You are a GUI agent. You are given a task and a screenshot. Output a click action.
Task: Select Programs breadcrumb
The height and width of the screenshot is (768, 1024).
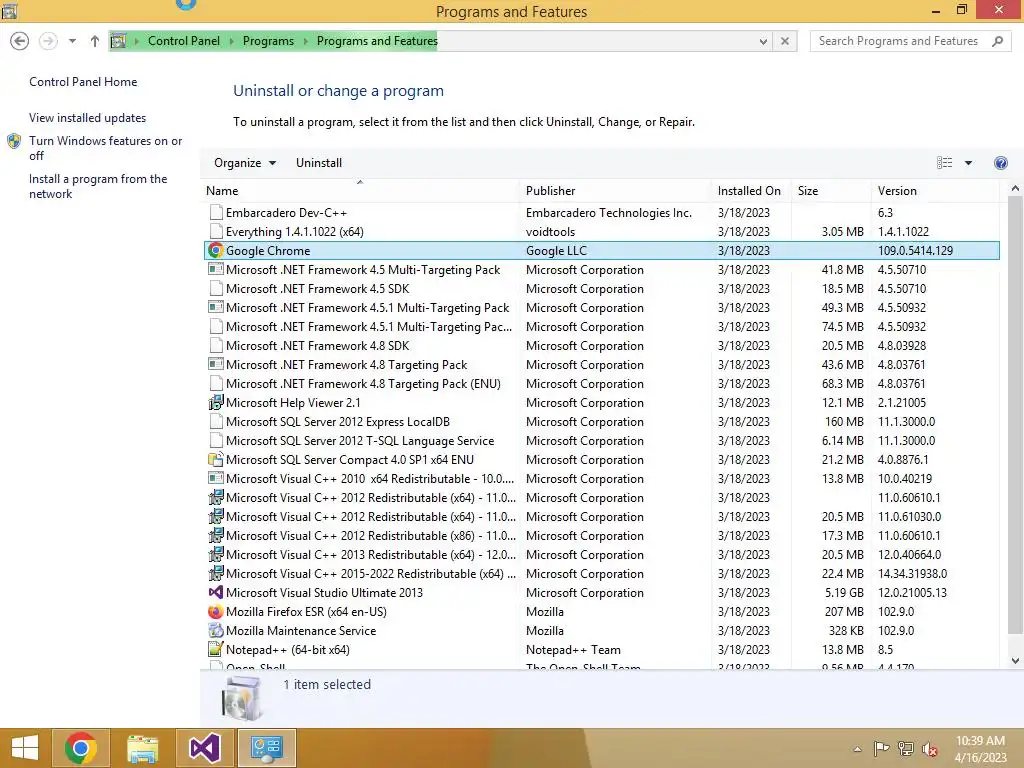(268, 41)
